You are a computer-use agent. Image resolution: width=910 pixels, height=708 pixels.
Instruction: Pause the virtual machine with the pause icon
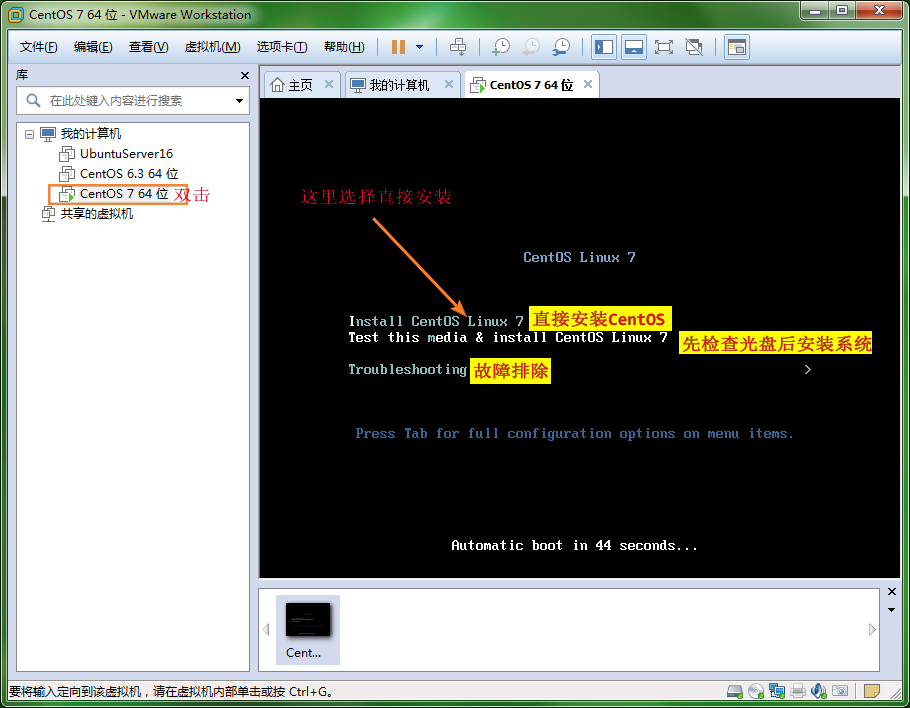[398, 47]
